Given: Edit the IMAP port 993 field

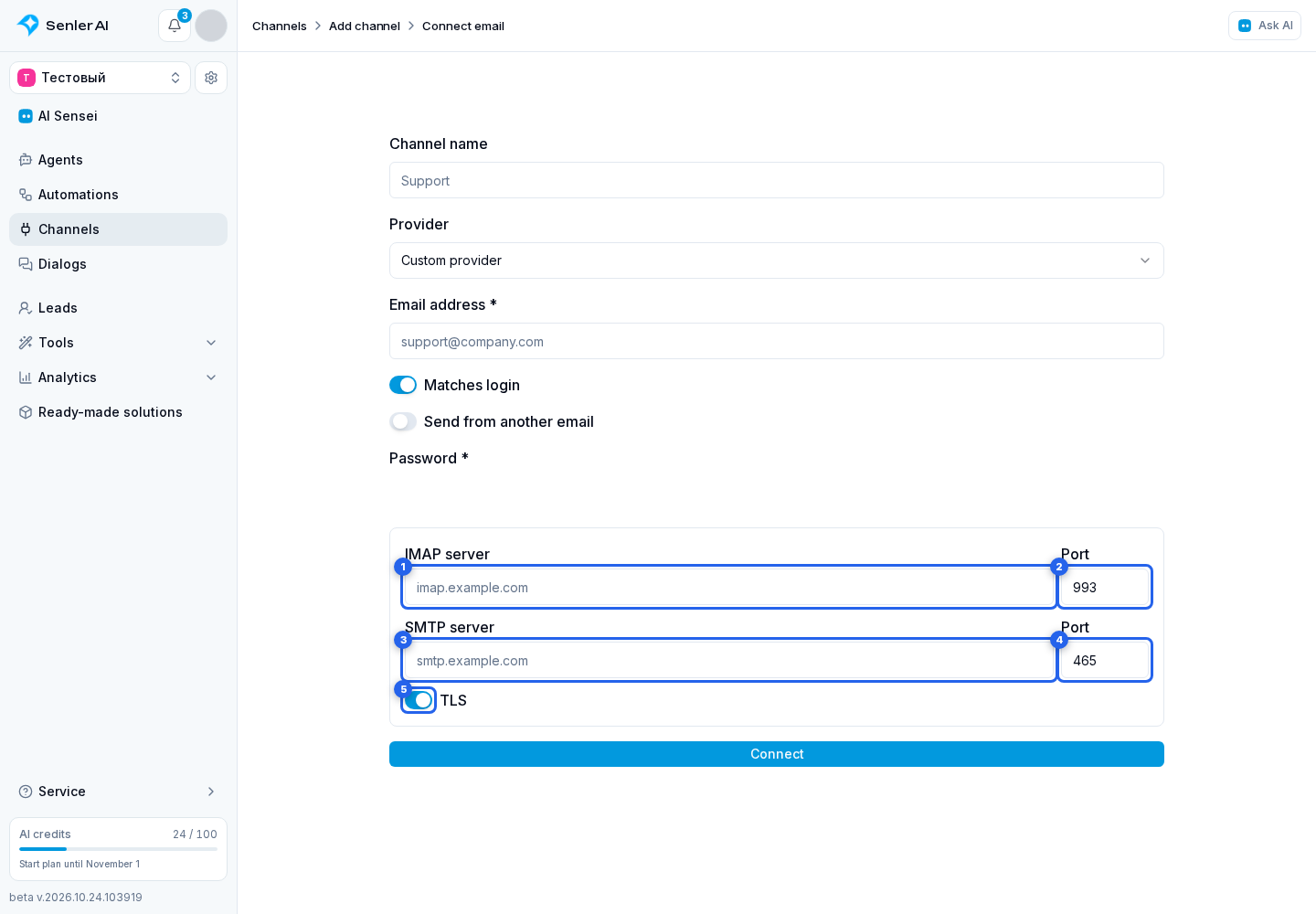Looking at the screenshot, I should pyautogui.click(x=1105, y=587).
